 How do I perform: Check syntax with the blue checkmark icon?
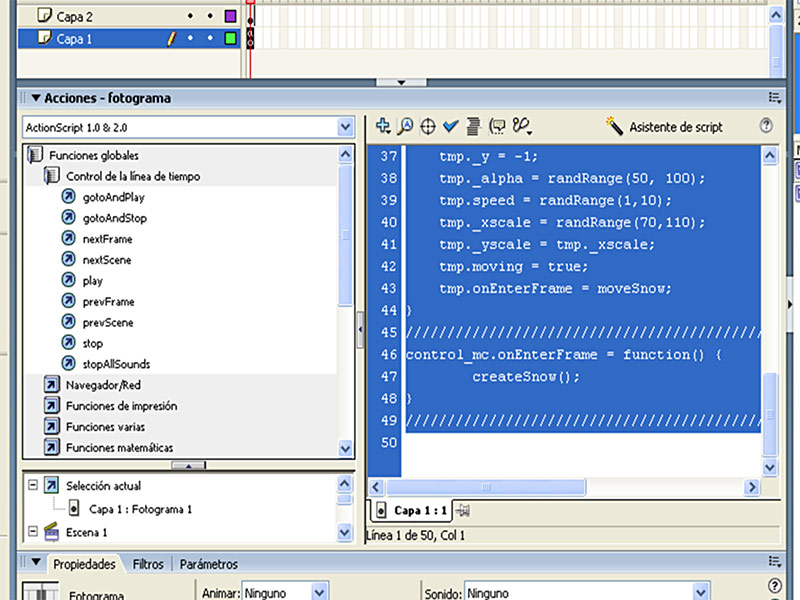point(450,126)
